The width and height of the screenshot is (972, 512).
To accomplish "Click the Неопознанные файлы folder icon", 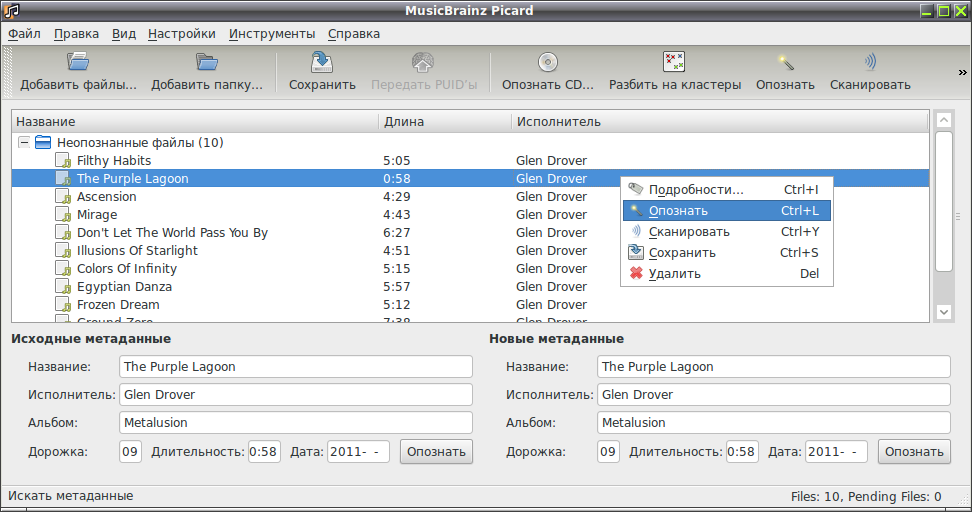I will tap(43, 143).
